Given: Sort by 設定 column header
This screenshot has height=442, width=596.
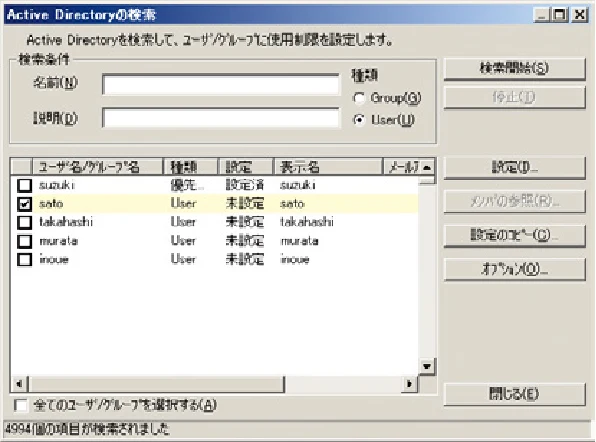Looking at the screenshot, I should point(246,167).
